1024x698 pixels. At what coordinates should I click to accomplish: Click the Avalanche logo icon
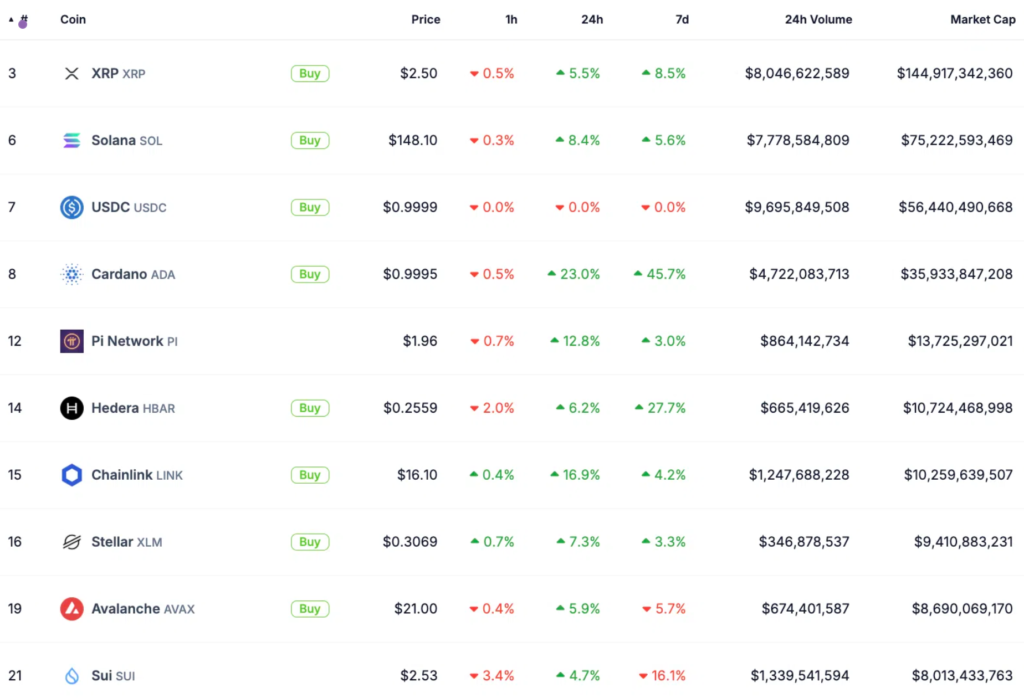point(71,609)
